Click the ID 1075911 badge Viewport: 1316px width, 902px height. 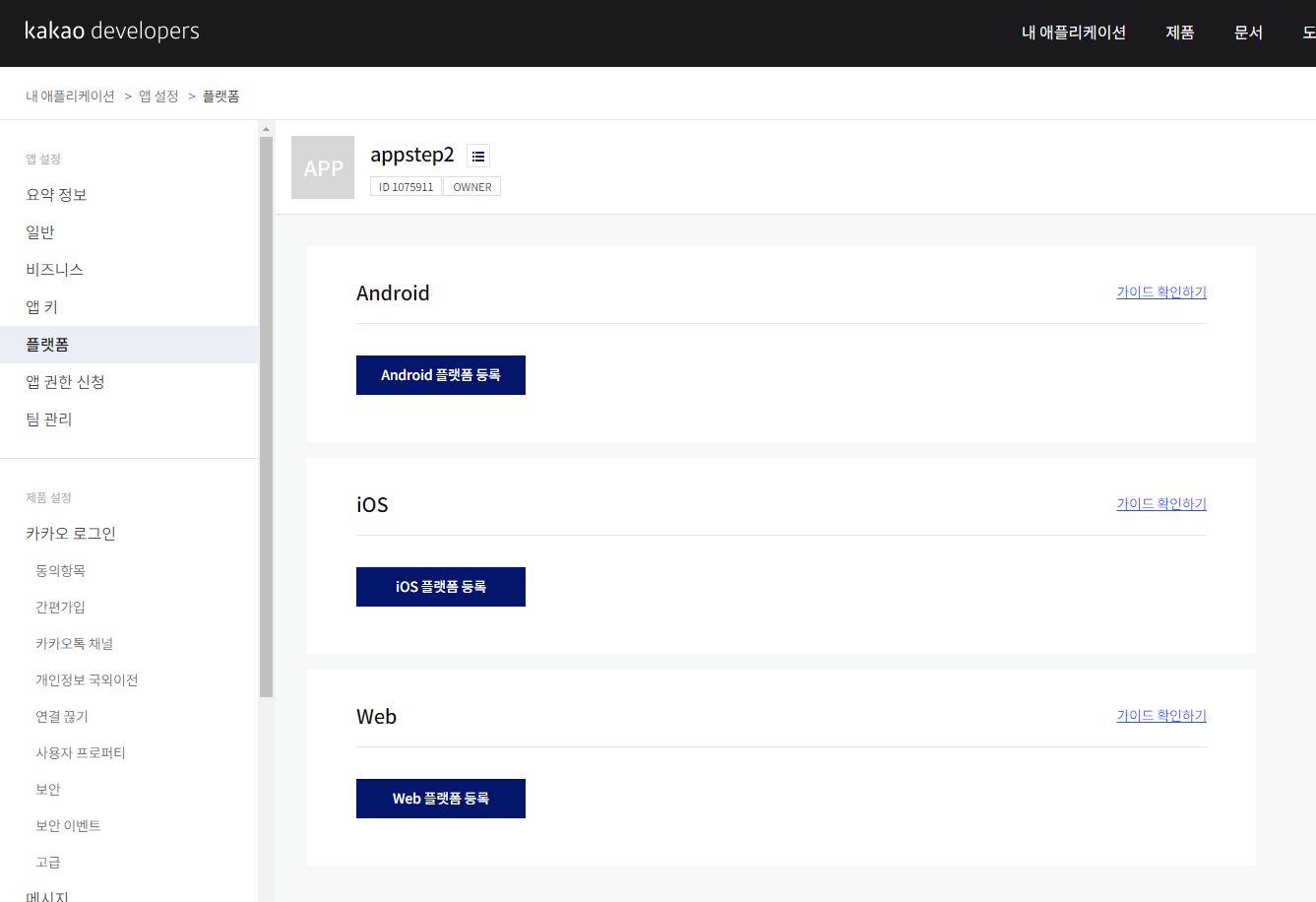coord(406,187)
